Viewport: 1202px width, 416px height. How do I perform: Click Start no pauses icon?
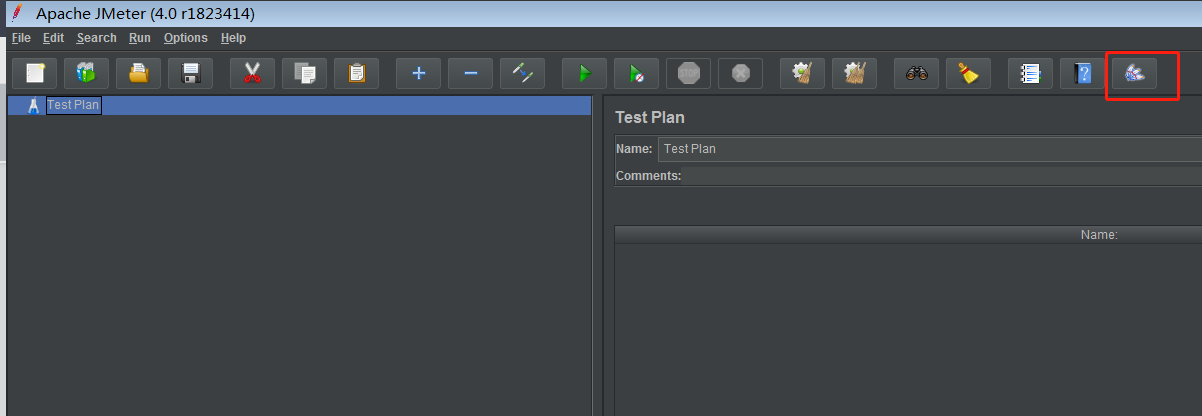pos(636,73)
